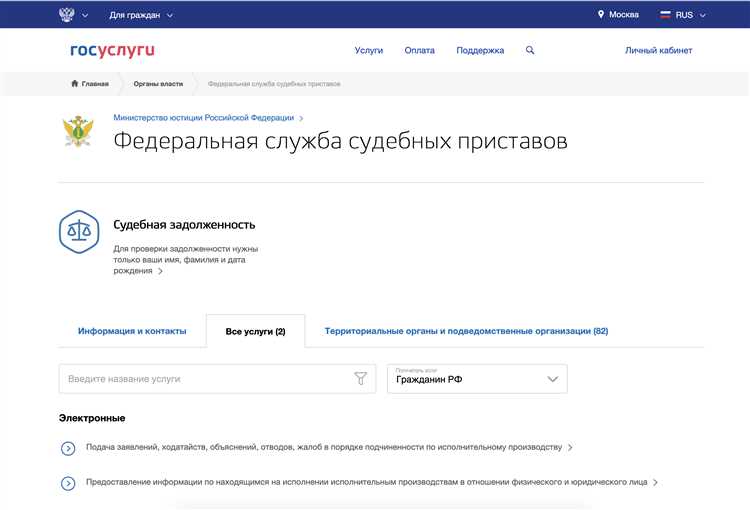The height and width of the screenshot is (510, 750).
Task: Click the Электронные section heading
Action: tap(92, 418)
